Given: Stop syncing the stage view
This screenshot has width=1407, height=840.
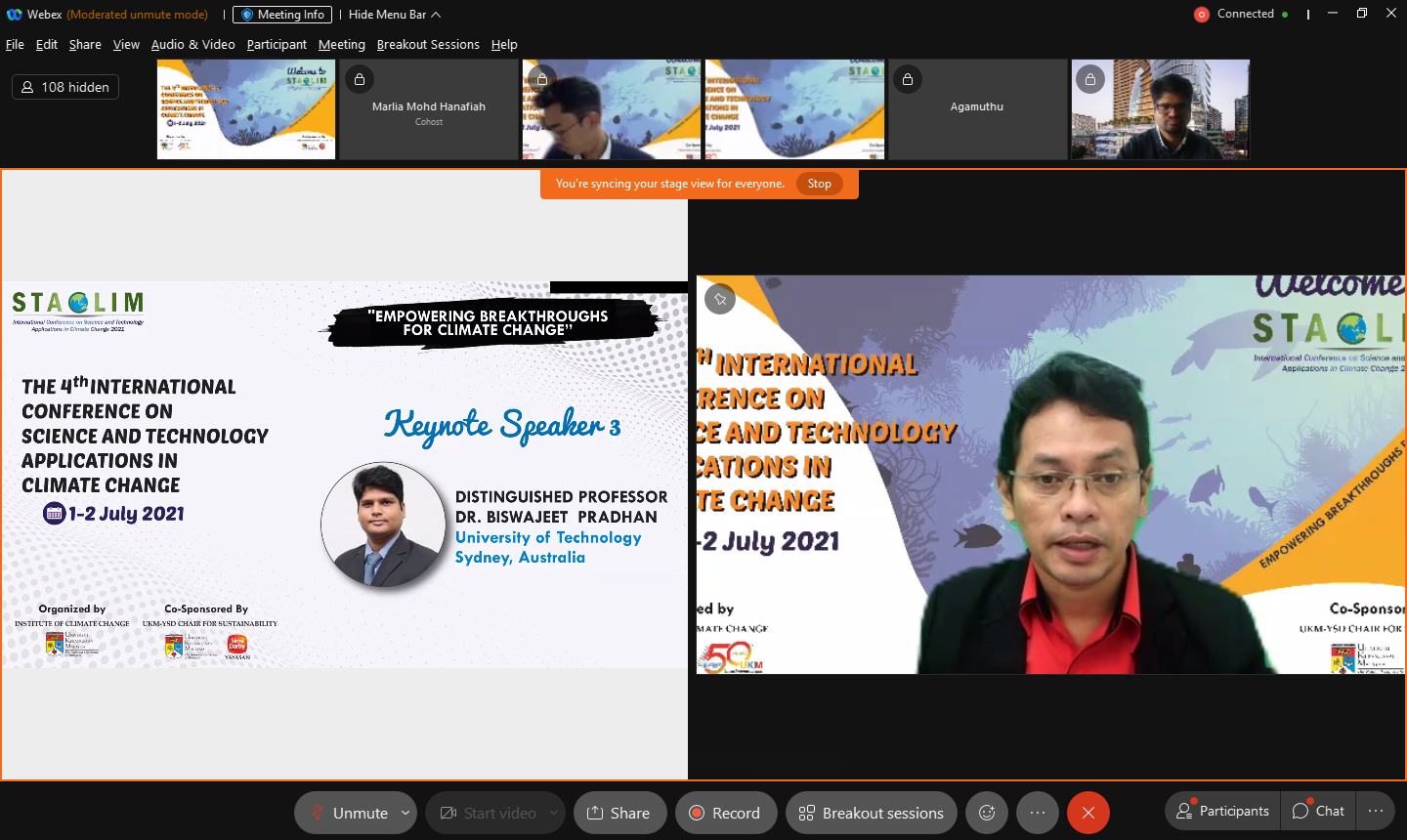Looking at the screenshot, I should point(819,184).
